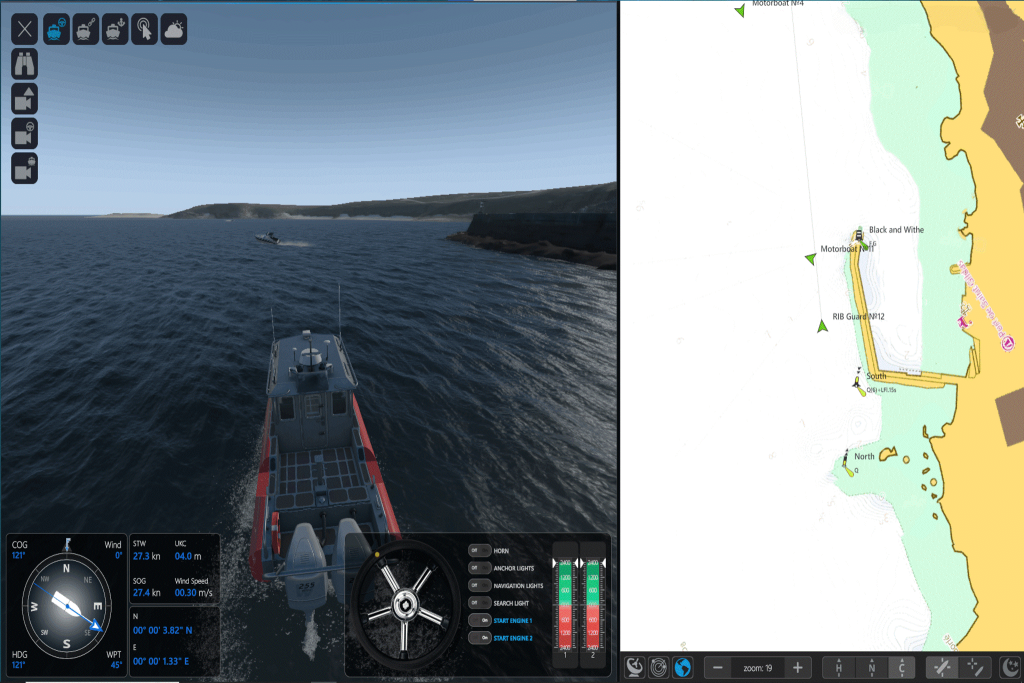This screenshot has height=683, width=1024.
Task: Select North-up chart orientation
Action: tap(871, 667)
